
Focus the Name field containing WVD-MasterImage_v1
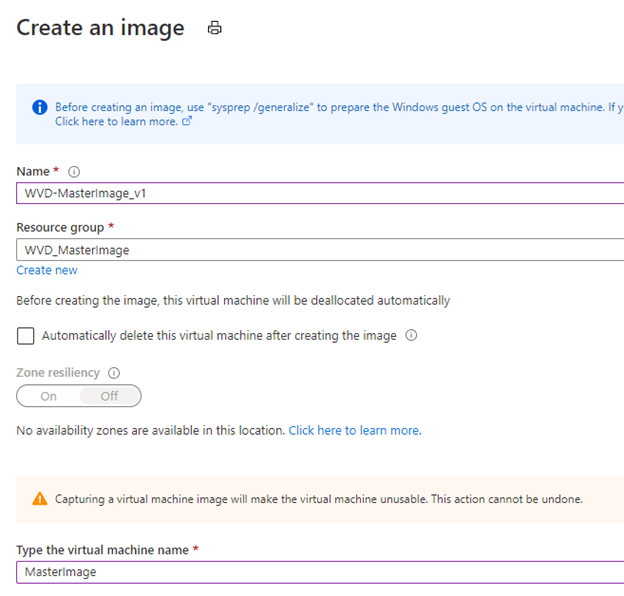click(x=320, y=193)
